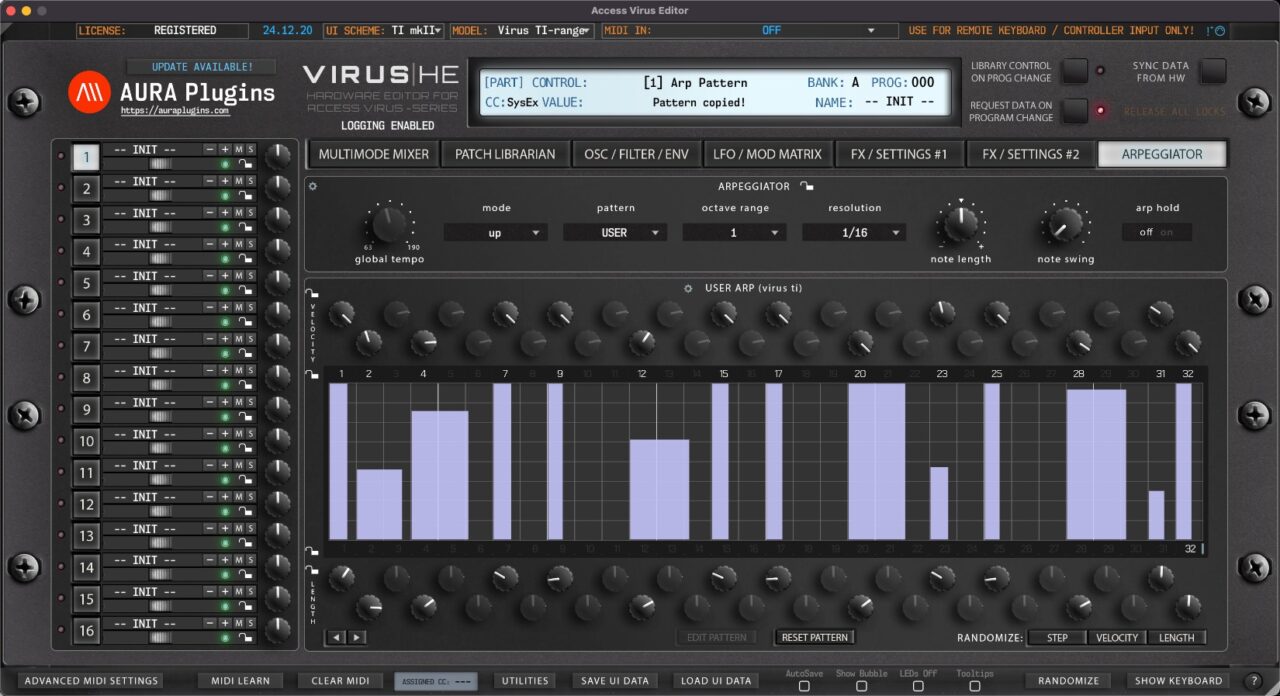Enable the Tooltips checkbox

click(975, 687)
